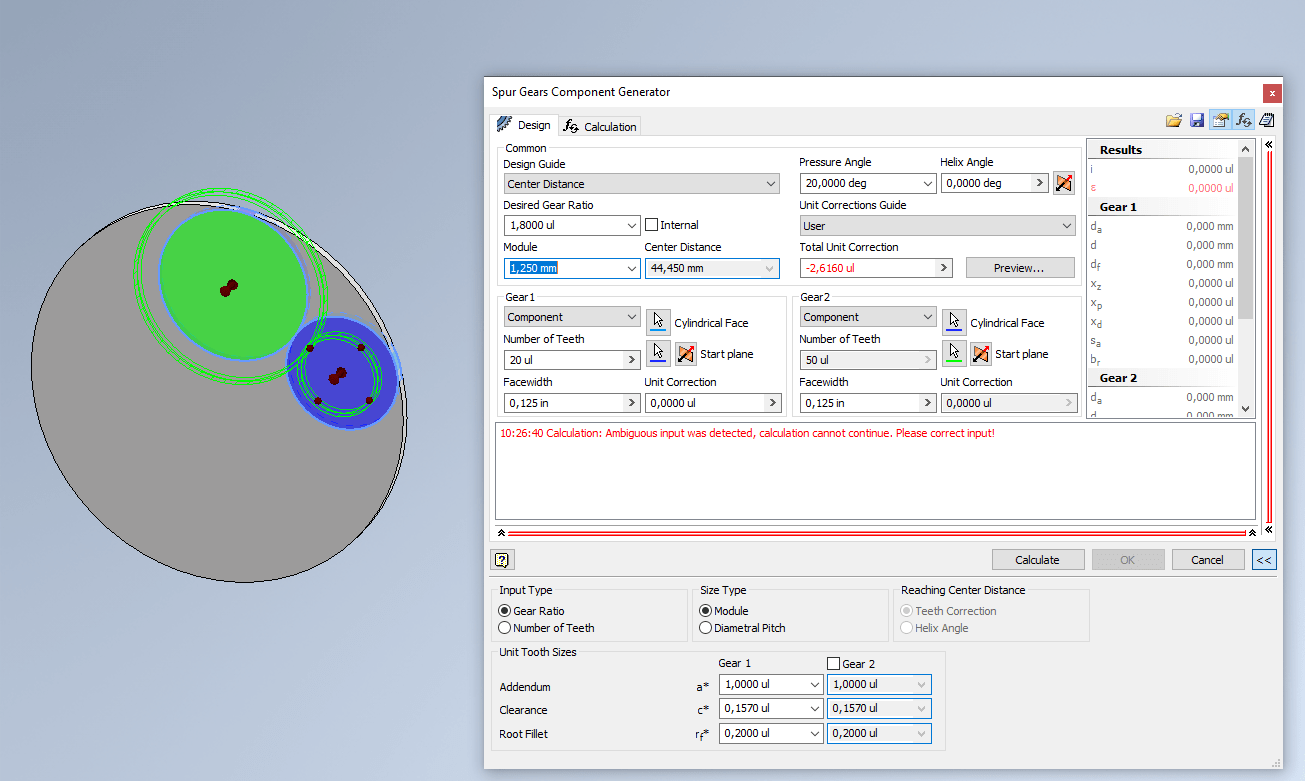Save the current gear calculation

coord(1197,119)
